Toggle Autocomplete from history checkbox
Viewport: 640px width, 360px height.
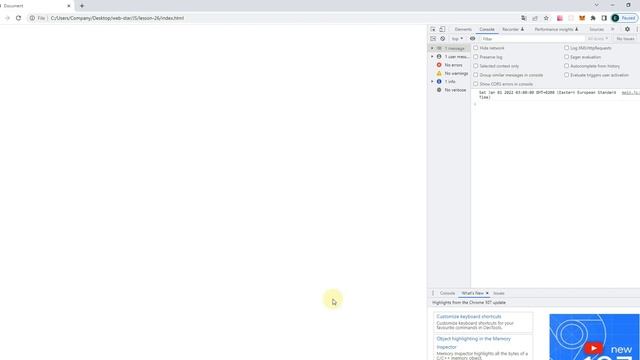click(567, 66)
